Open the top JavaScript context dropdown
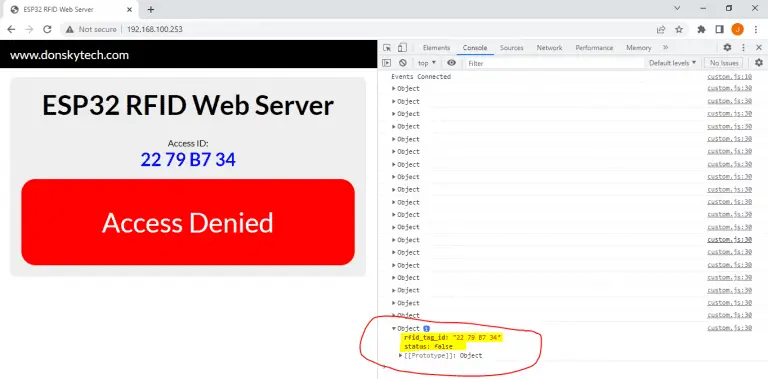The image size is (768, 379). click(427, 63)
